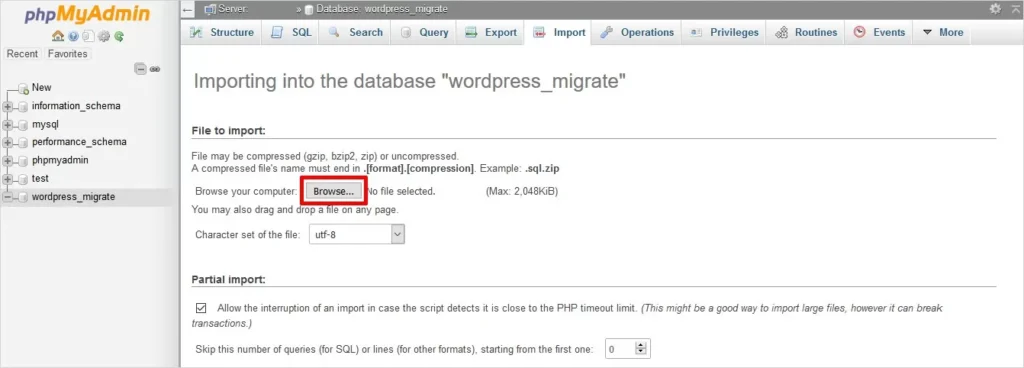Show the Favorites tables list
1024x368 pixels.
[67, 54]
